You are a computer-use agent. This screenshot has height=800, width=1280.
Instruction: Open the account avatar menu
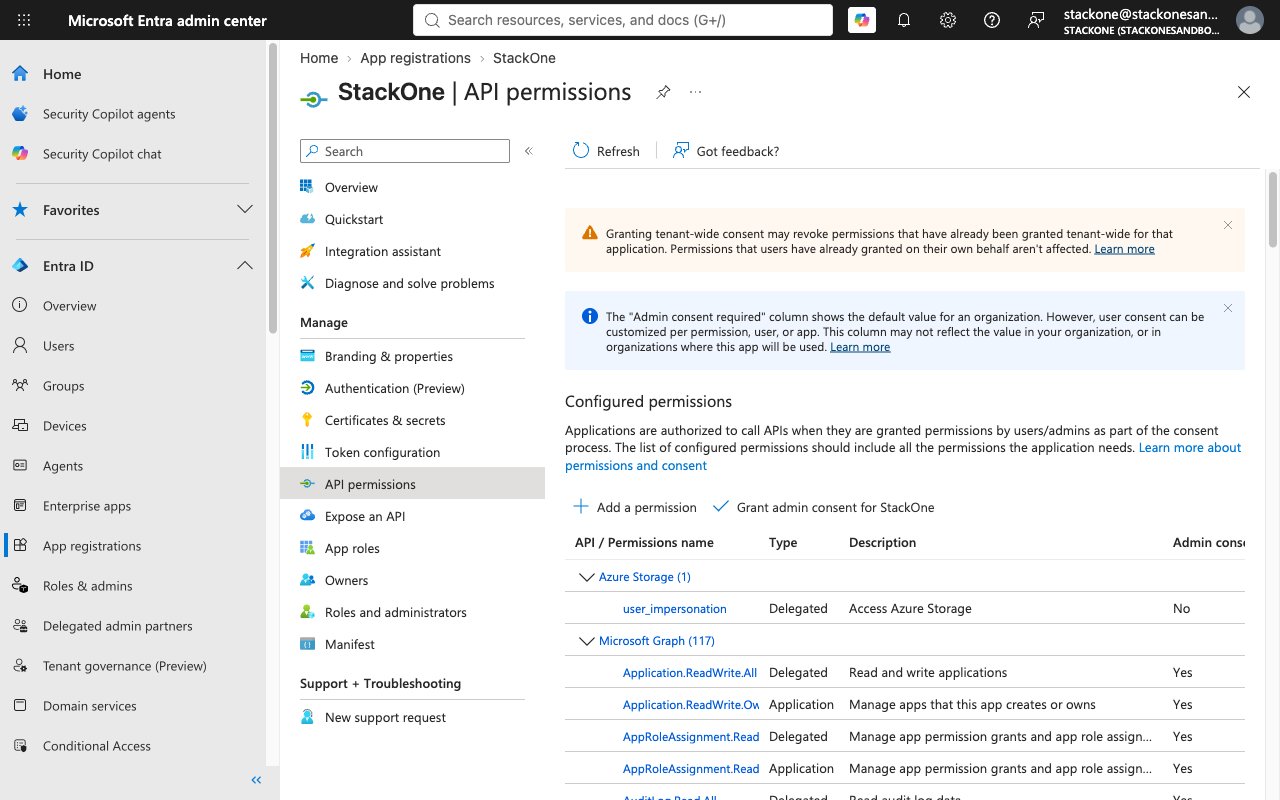click(x=1249, y=20)
